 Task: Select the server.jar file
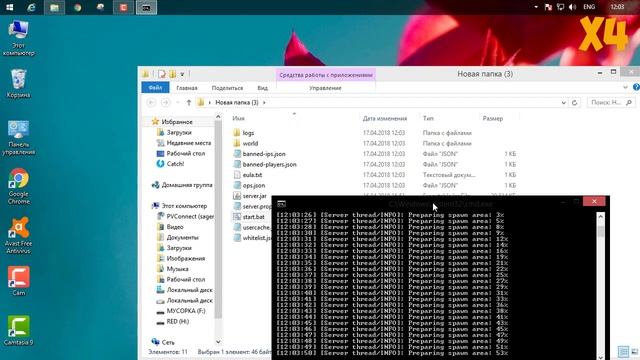tap(254, 196)
